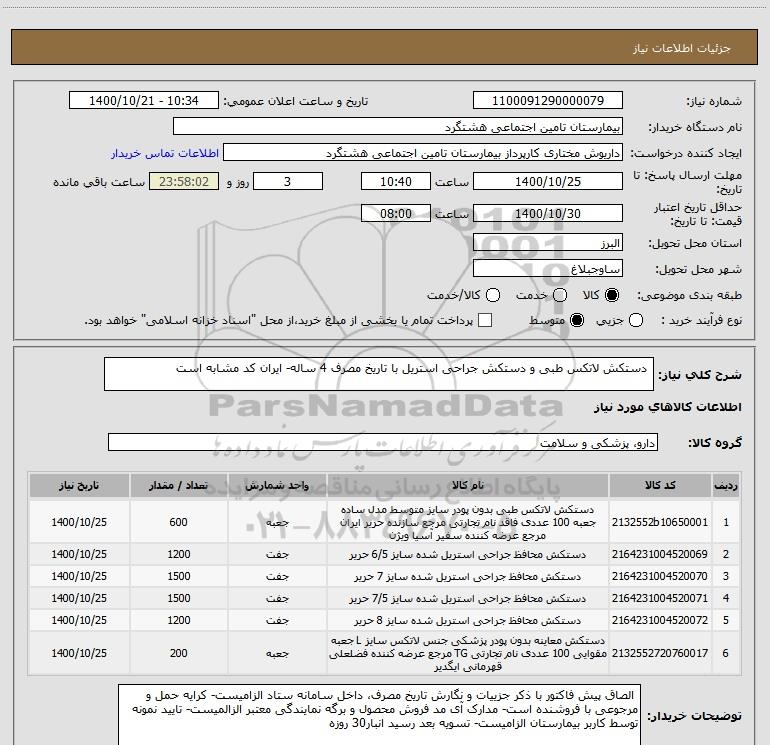Click the delivery province field البرز
This screenshot has height=745, width=770.
pos(548,243)
